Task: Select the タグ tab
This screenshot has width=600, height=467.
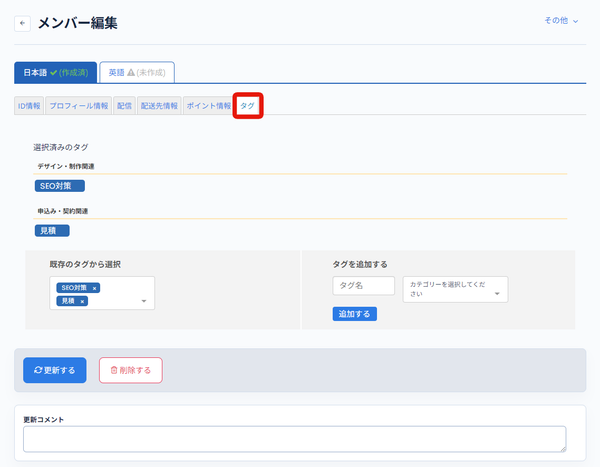Action: click(248, 106)
